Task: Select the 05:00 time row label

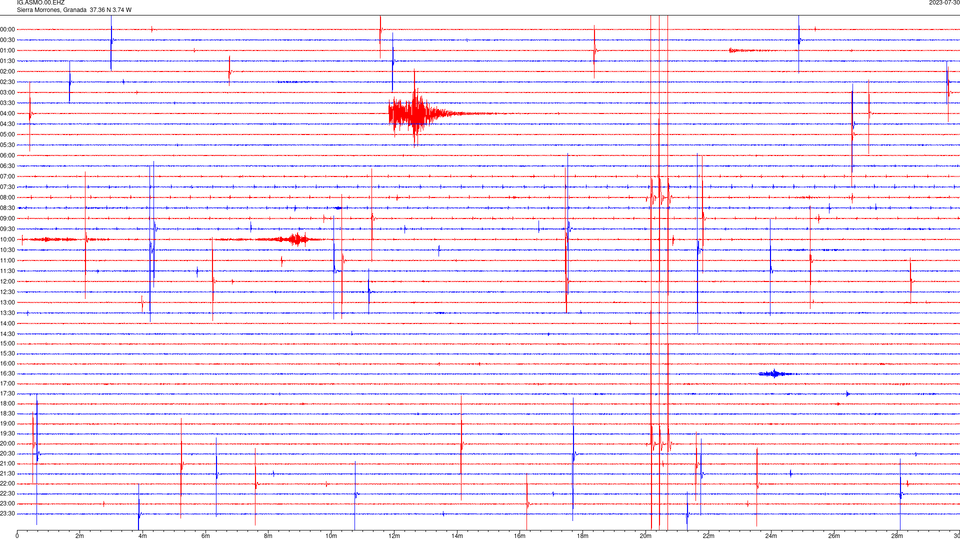Action: [x=8, y=134]
